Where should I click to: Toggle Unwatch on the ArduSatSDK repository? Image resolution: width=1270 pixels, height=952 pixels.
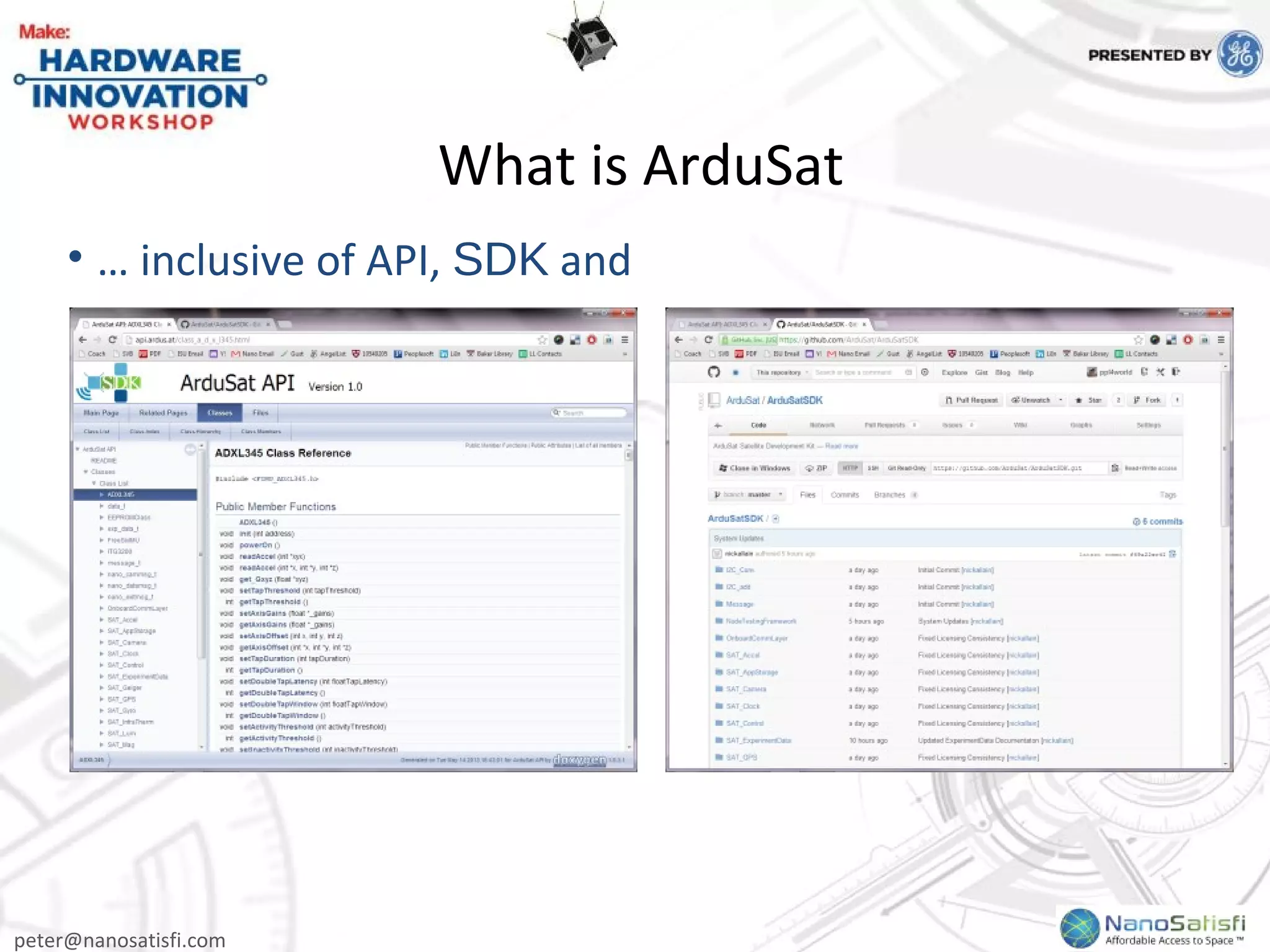(x=1031, y=400)
